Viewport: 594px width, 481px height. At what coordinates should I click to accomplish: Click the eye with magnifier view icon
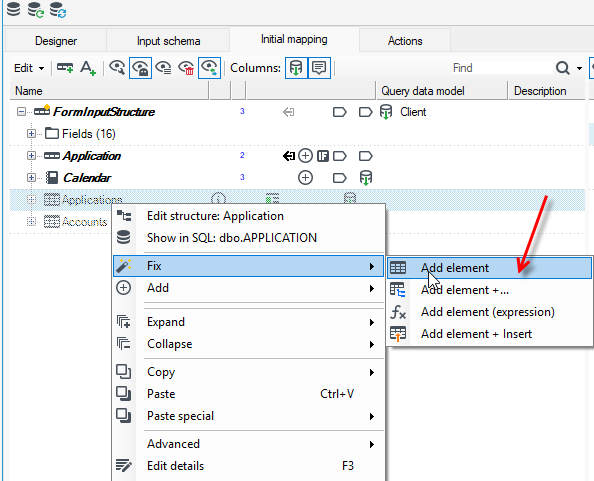pos(117,68)
